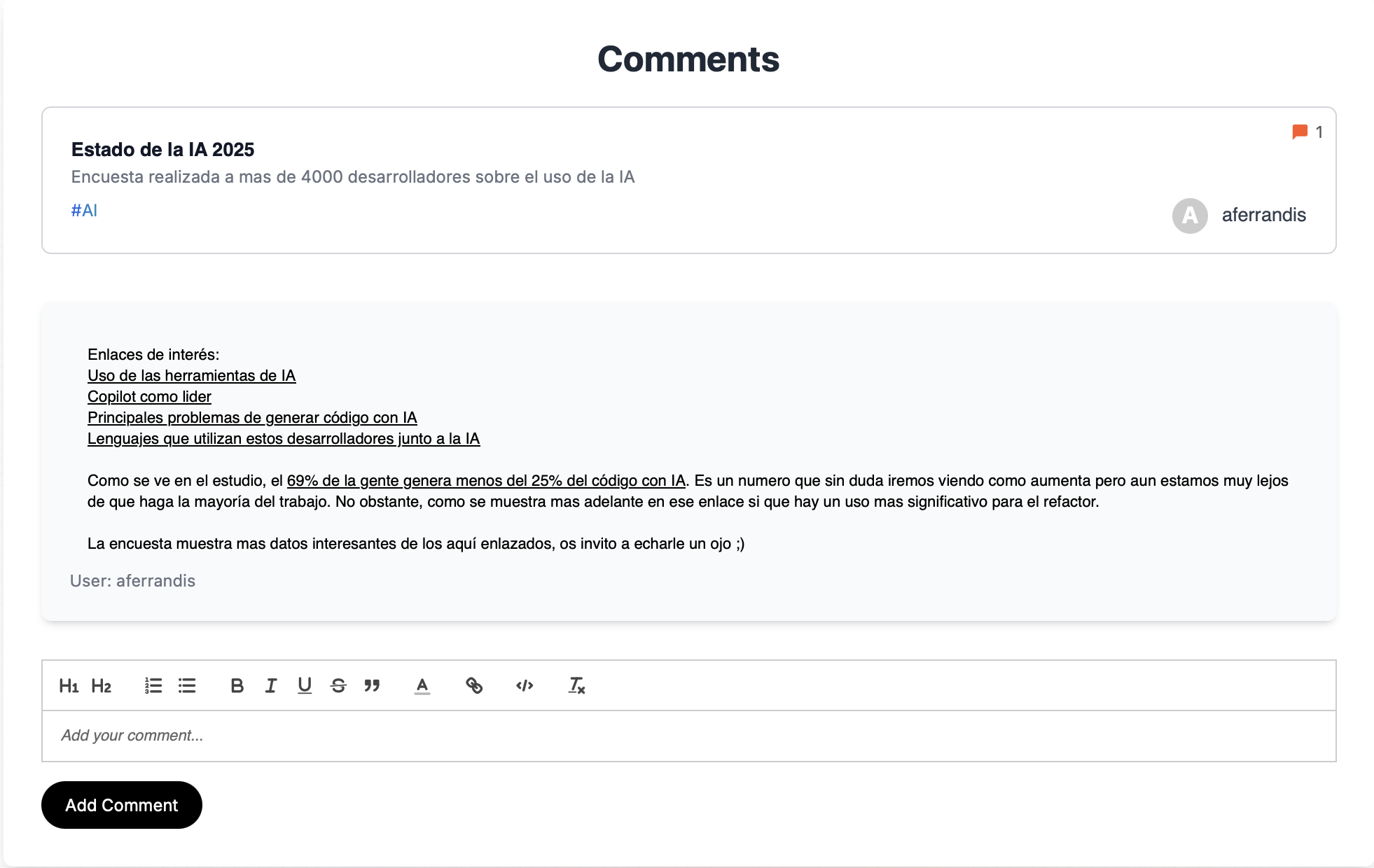Viewport: 1374px width, 868px height.
Task: Insert a hyperlink in the comment
Action: click(474, 686)
